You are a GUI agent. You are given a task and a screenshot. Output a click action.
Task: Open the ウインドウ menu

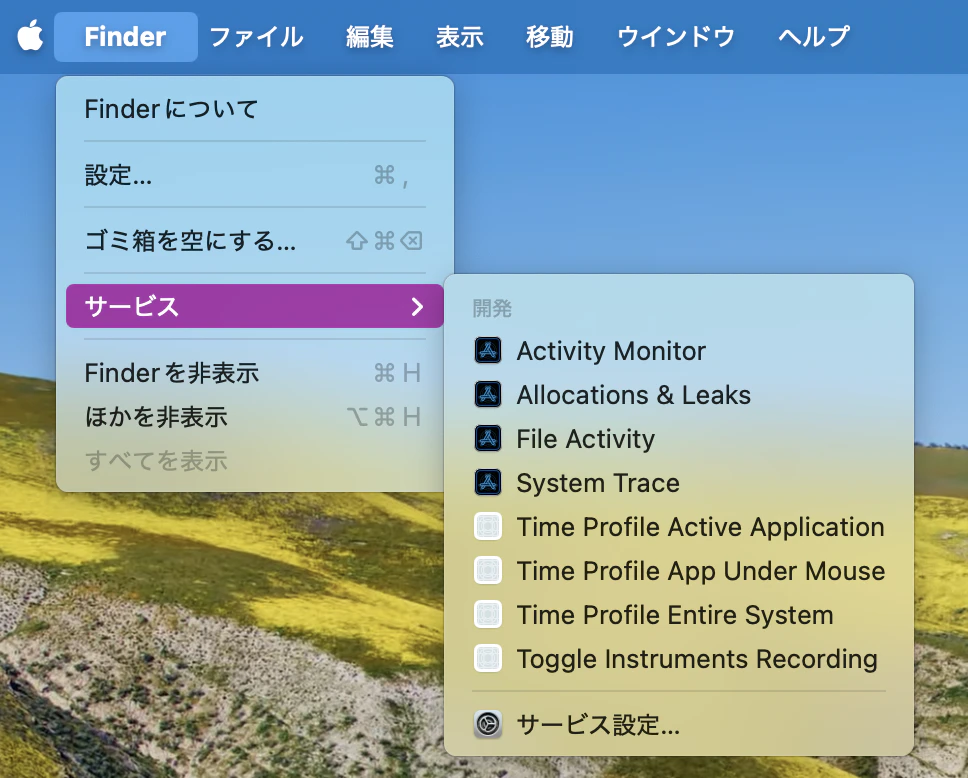tap(675, 36)
